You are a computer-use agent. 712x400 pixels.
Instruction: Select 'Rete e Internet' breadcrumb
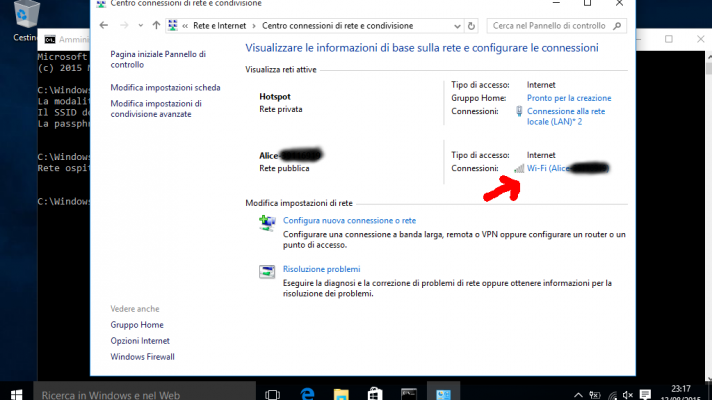coord(219,26)
